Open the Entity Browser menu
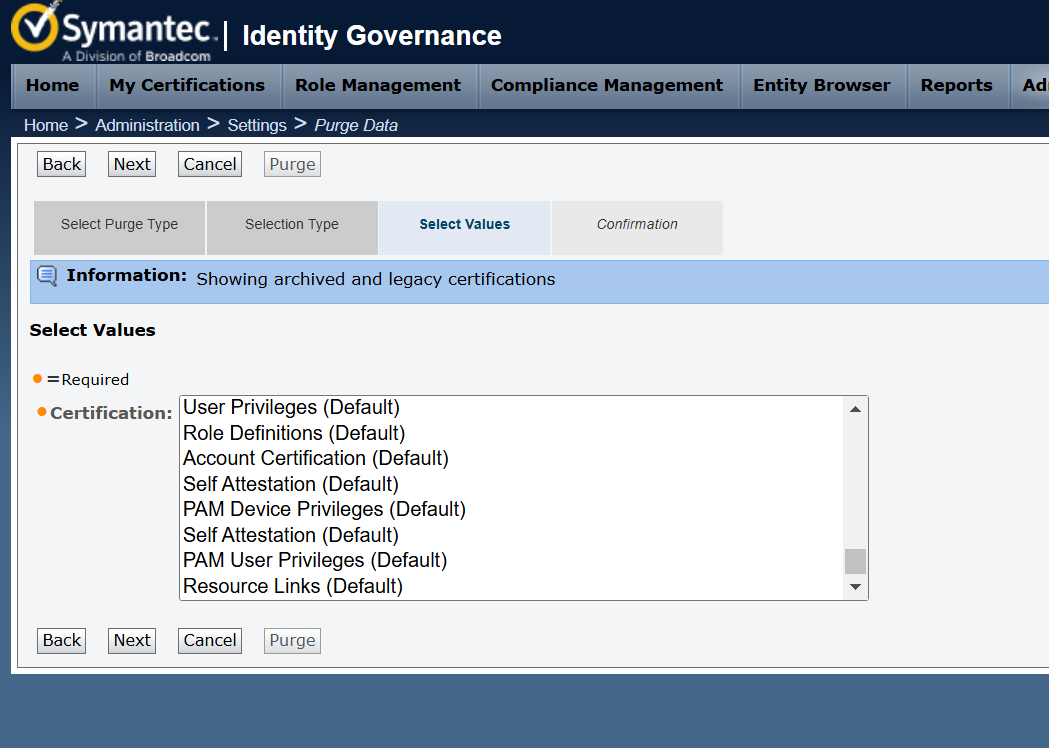The width and height of the screenshot is (1049, 748). tap(821, 86)
